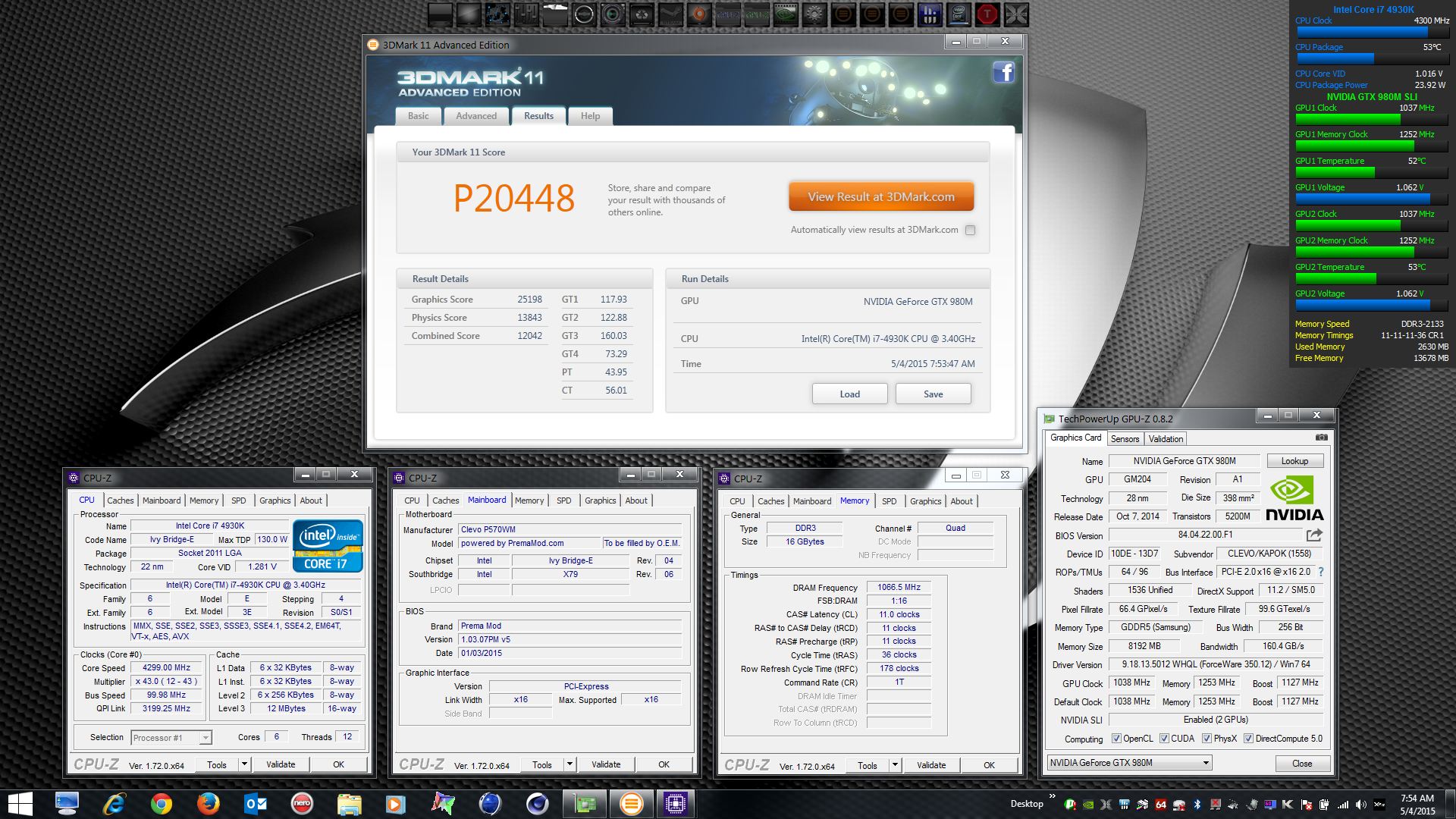Open the Sensors tab in GPU-Z

coord(1125,439)
